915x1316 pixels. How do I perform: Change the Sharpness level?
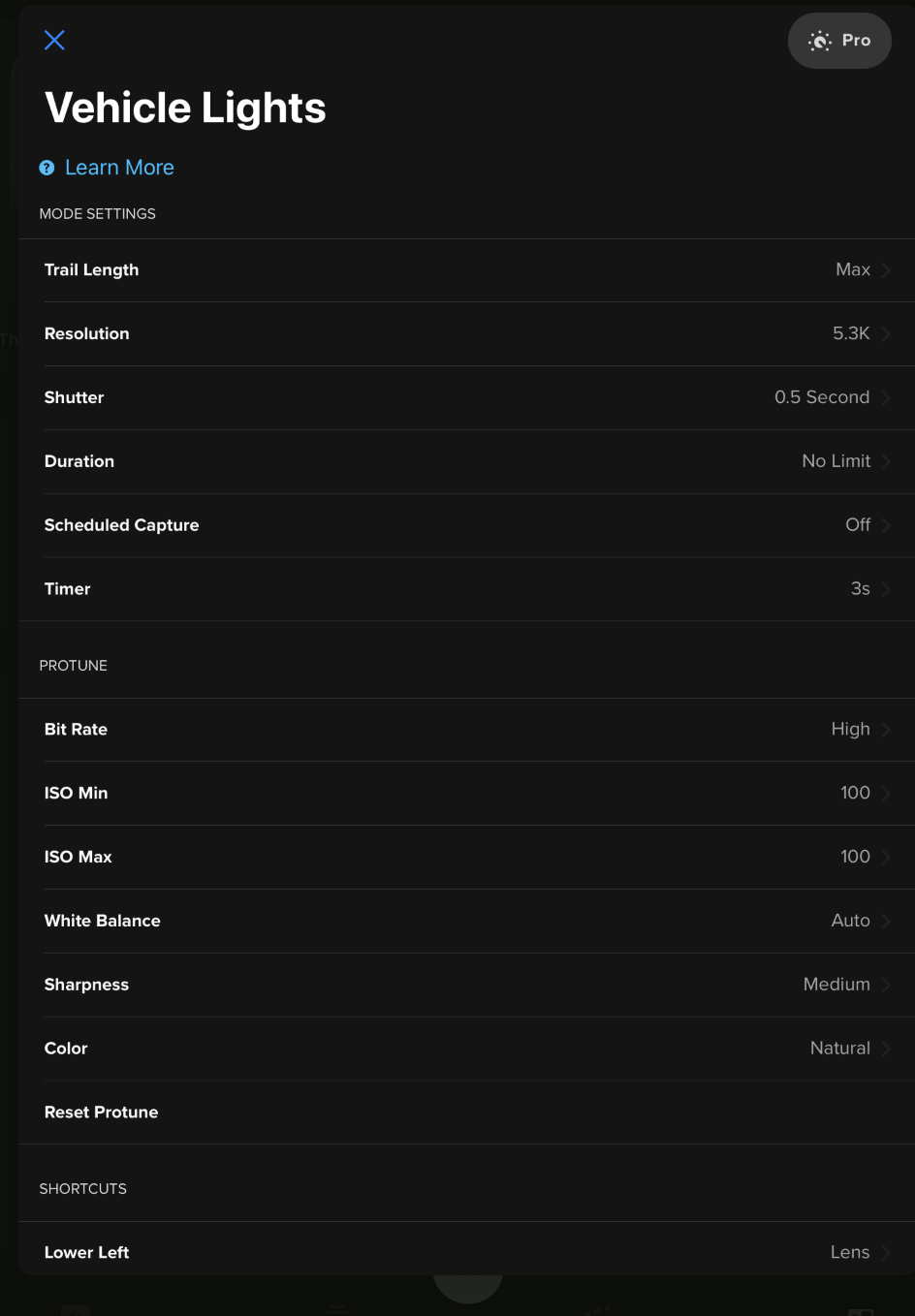coord(465,985)
